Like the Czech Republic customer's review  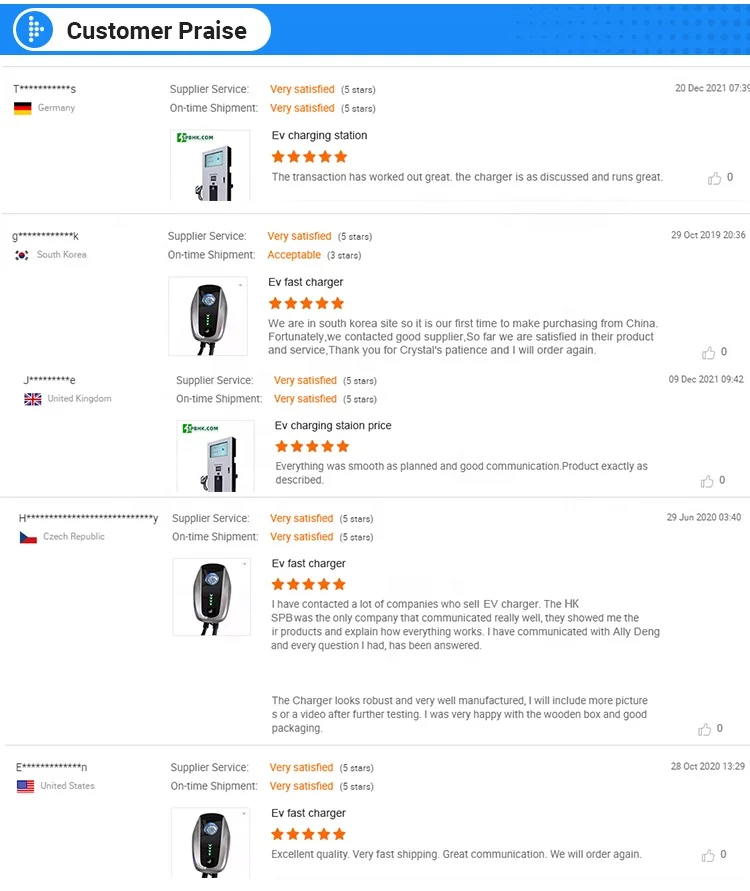705,729
